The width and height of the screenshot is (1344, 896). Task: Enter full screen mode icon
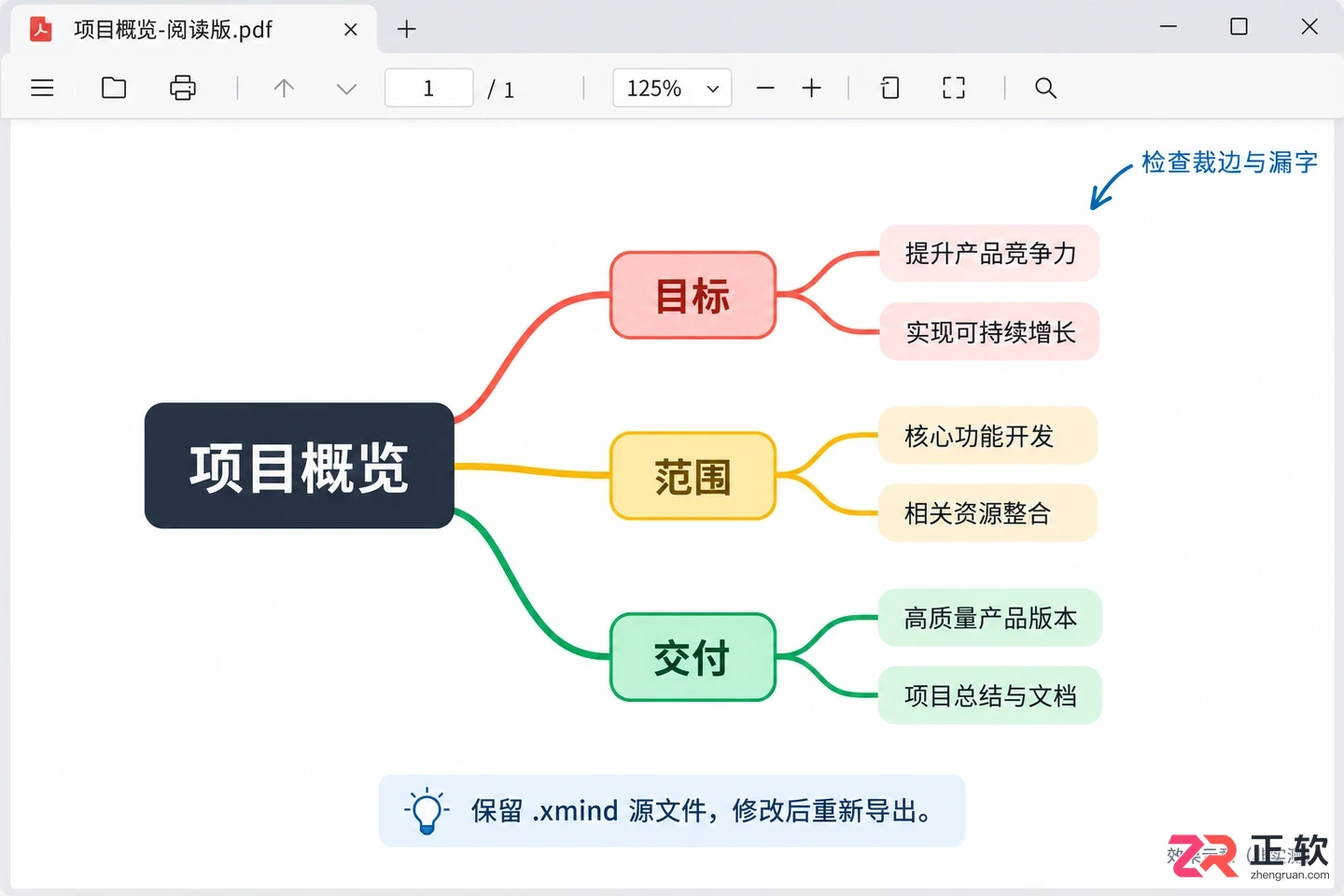click(x=954, y=89)
